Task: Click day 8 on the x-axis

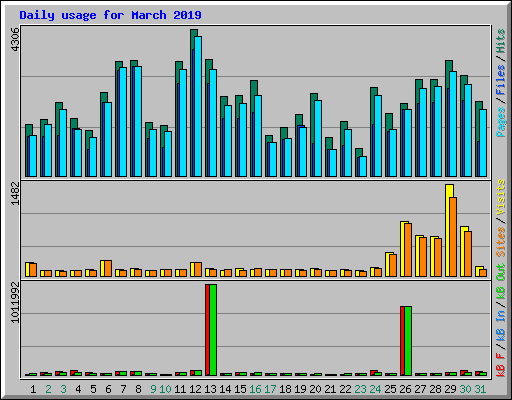Action: [x=138, y=389]
